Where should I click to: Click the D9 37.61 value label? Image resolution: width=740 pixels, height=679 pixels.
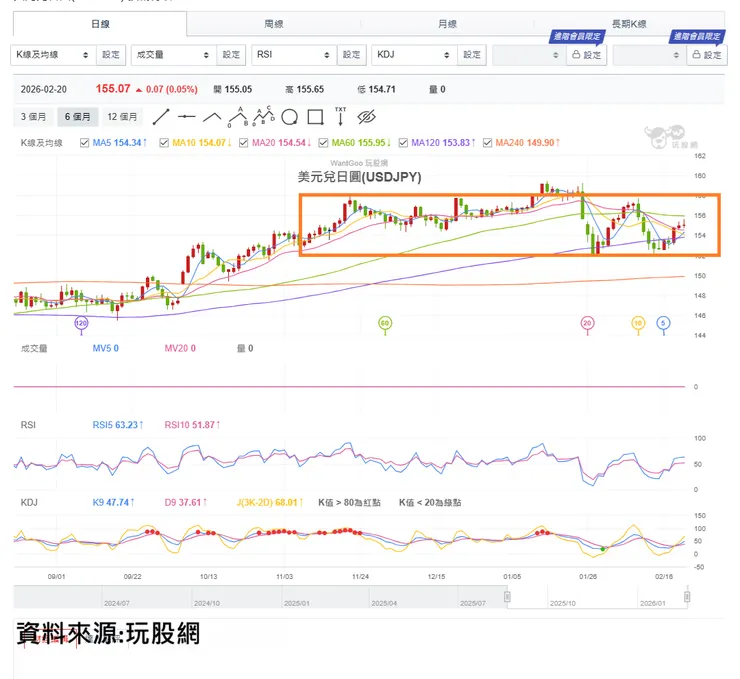tap(185, 503)
